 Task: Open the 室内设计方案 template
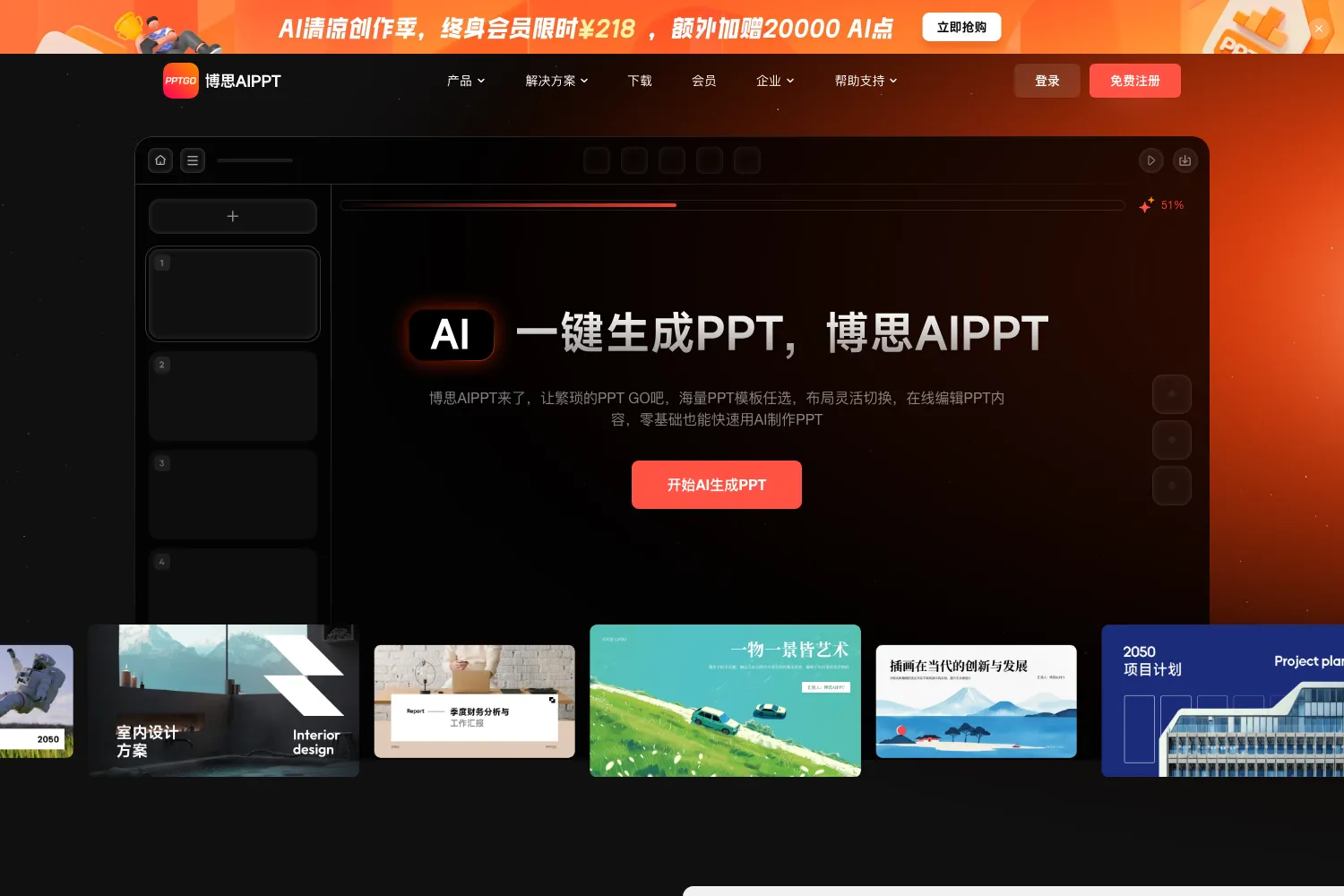point(224,701)
